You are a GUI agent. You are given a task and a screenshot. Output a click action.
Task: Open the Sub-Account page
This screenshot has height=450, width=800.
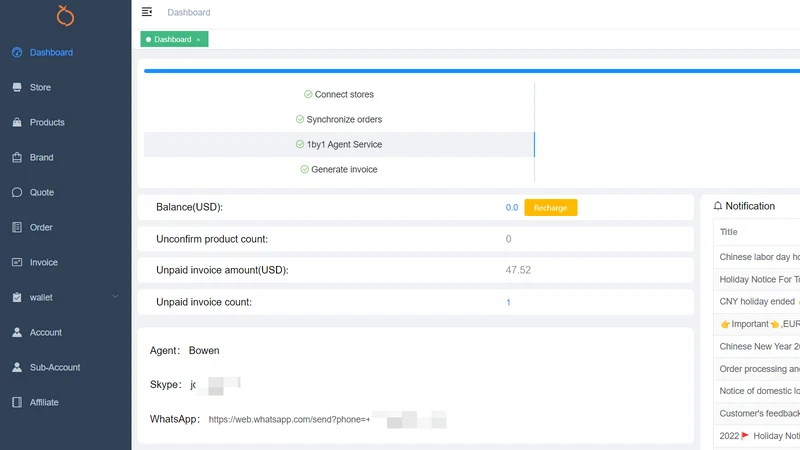(x=55, y=367)
